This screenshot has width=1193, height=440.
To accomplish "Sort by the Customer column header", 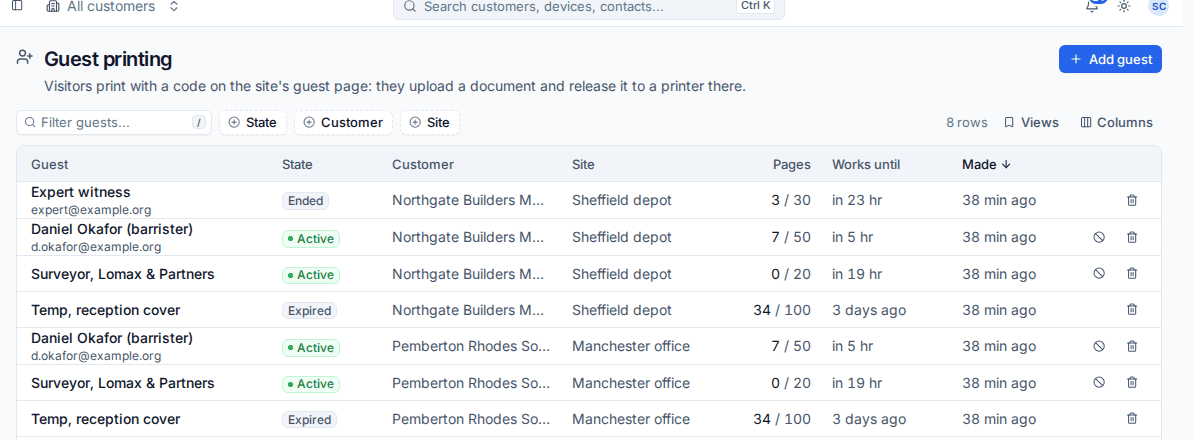I will (x=423, y=164).
